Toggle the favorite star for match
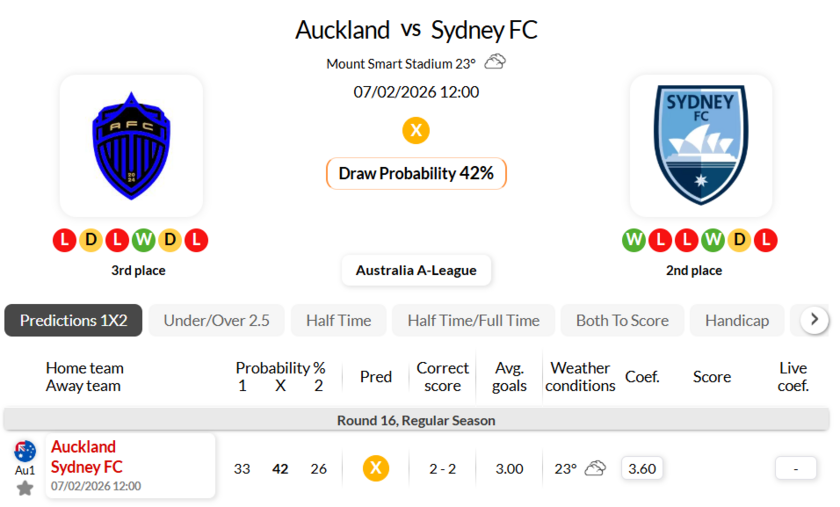 coord(25,488)
